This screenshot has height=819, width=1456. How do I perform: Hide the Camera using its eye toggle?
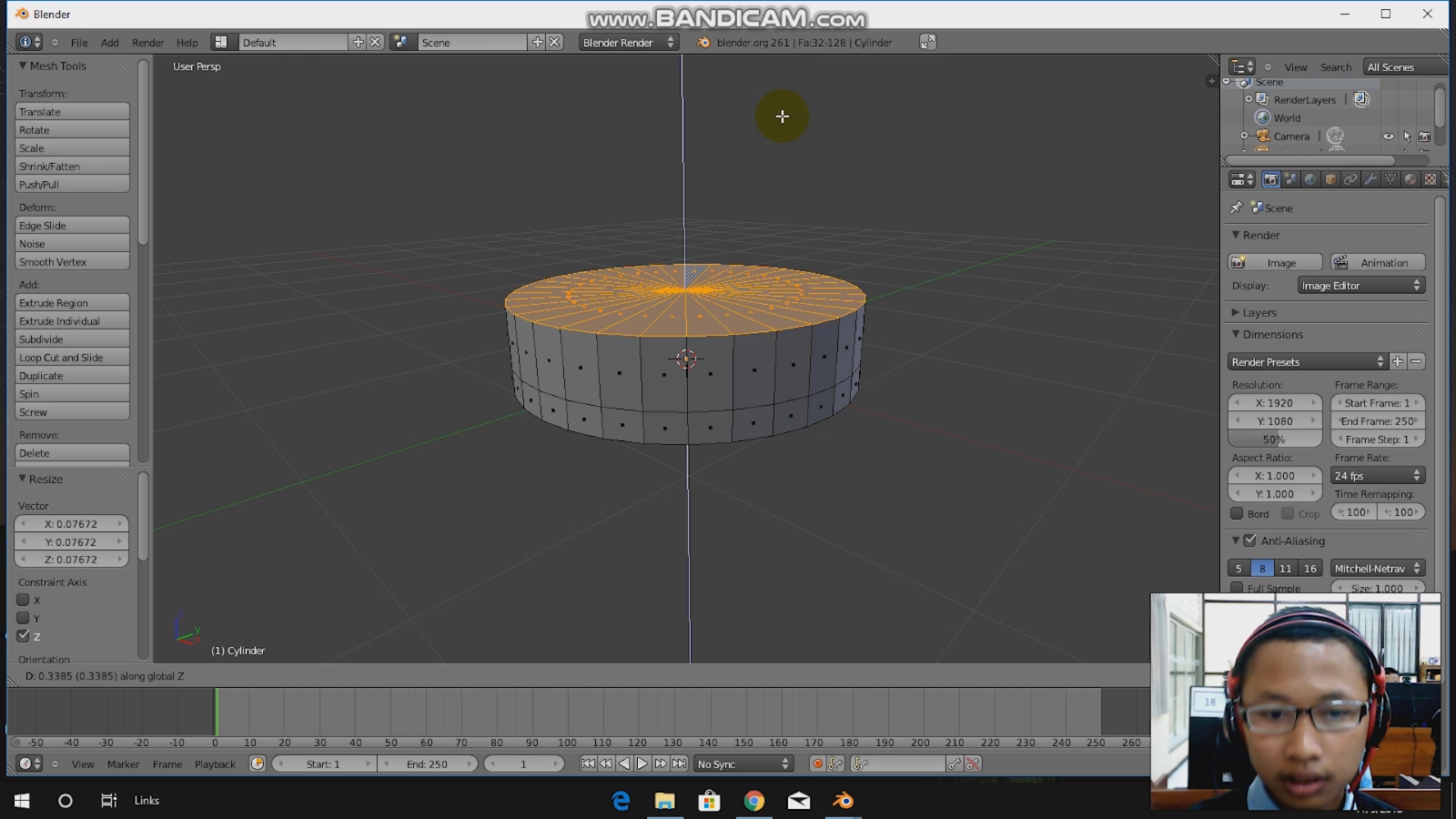pos(1389,136)
